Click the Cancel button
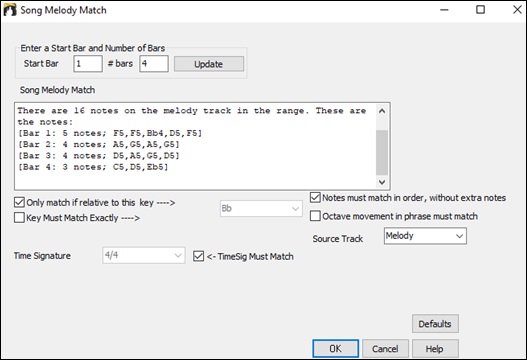 pos(385,349)
